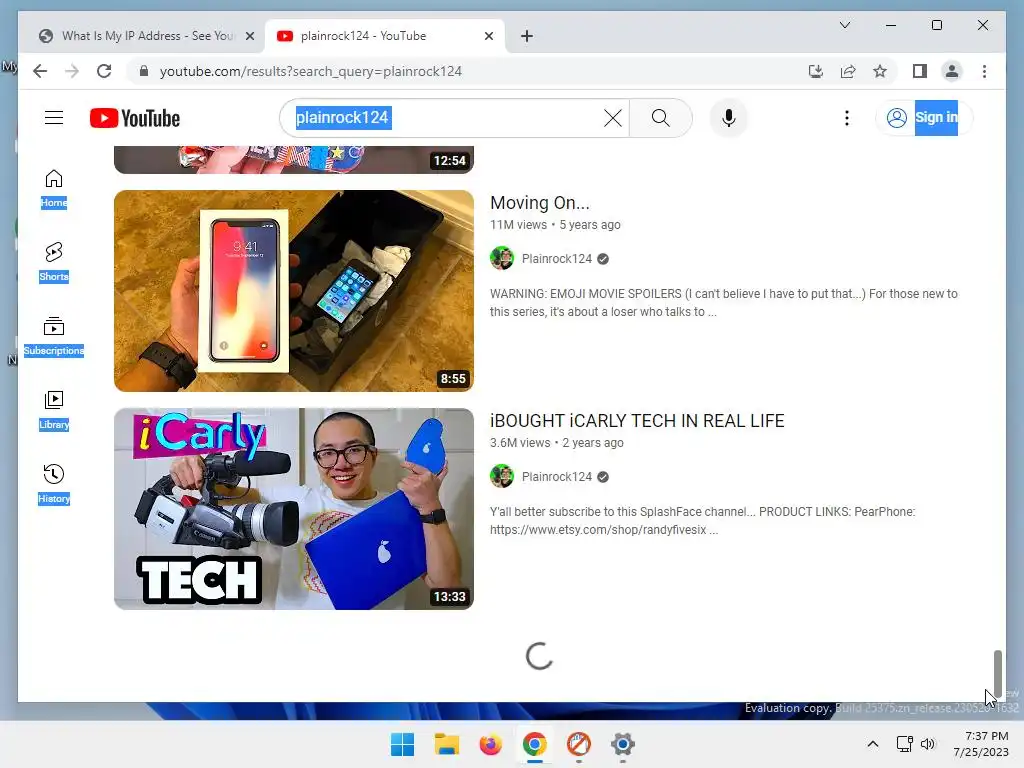Open Subscriptions in the sidebar
The height and width of the screenshot is (768, 1024).
click(54, 336)
